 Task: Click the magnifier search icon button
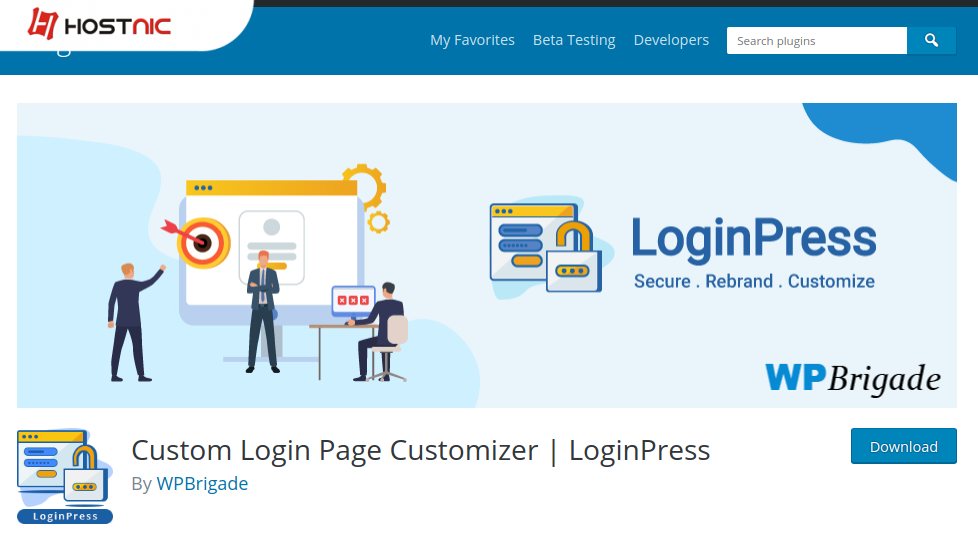931,41
